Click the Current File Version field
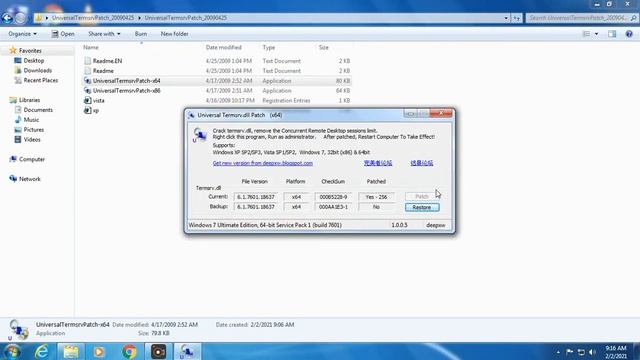 tap(256, 197)
